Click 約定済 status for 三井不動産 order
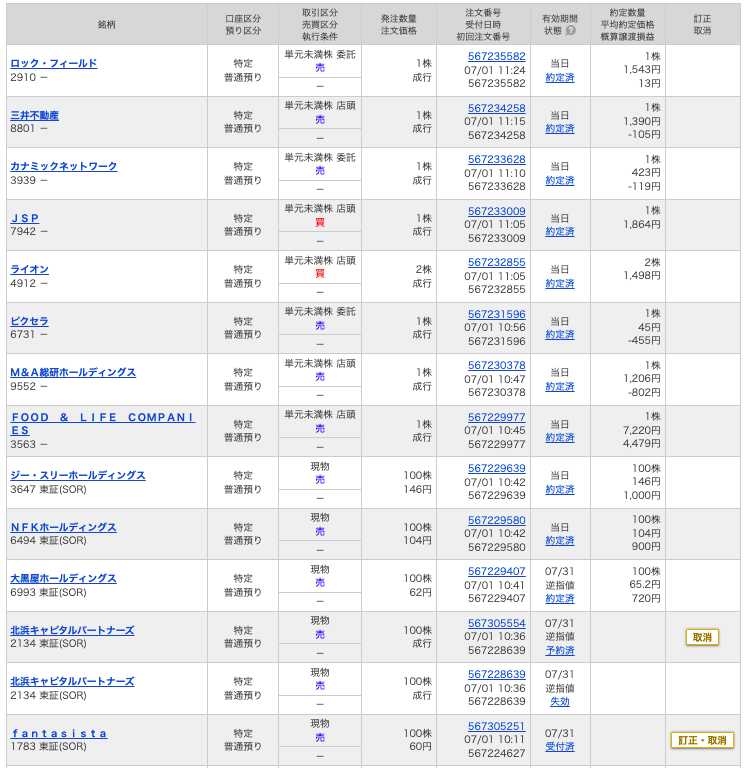The width and height of the screenshot is (746, 768). pyautogui.click(x=560, y=128)
